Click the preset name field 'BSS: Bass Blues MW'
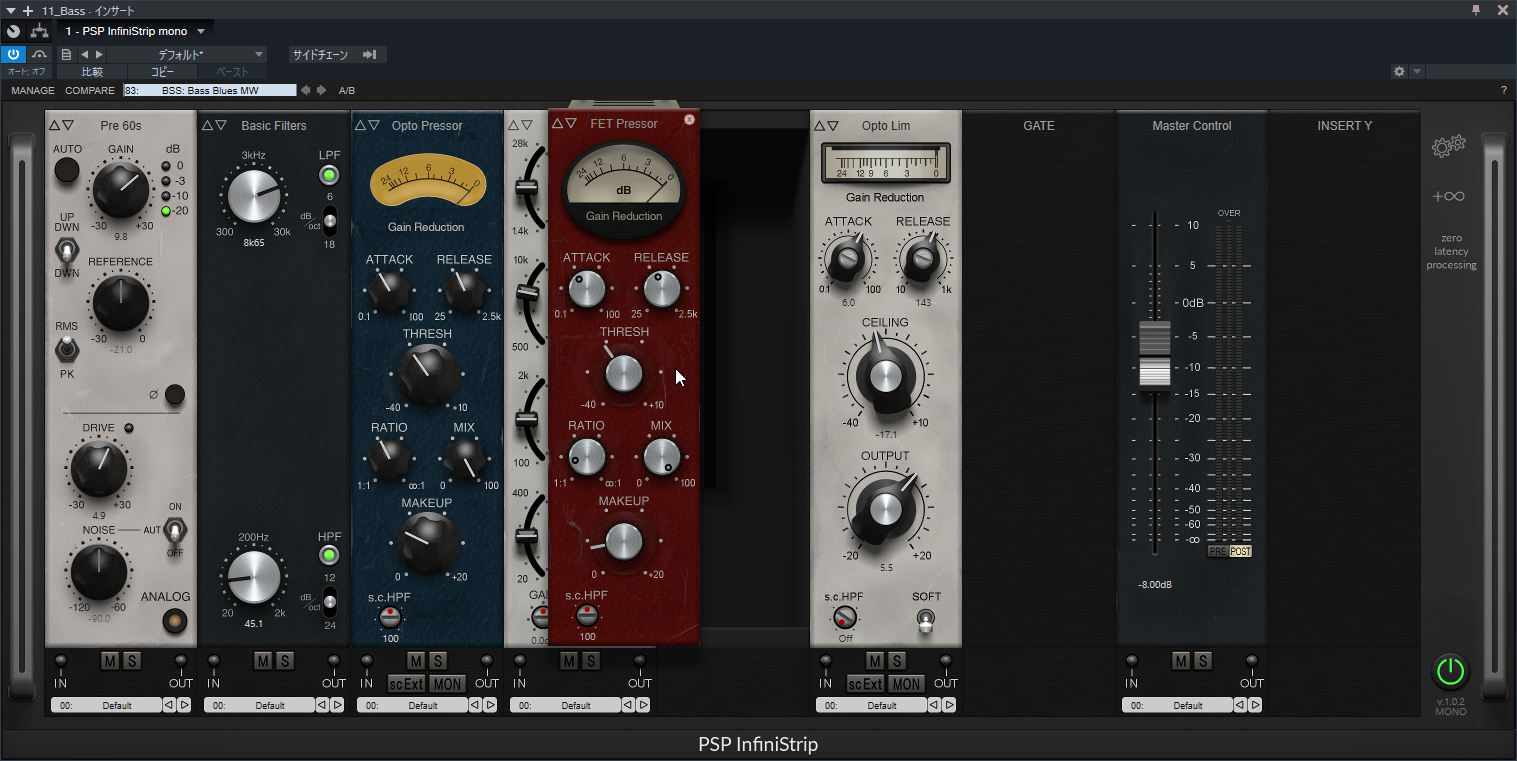The image size is (1517, 761). tap(210, 90)
